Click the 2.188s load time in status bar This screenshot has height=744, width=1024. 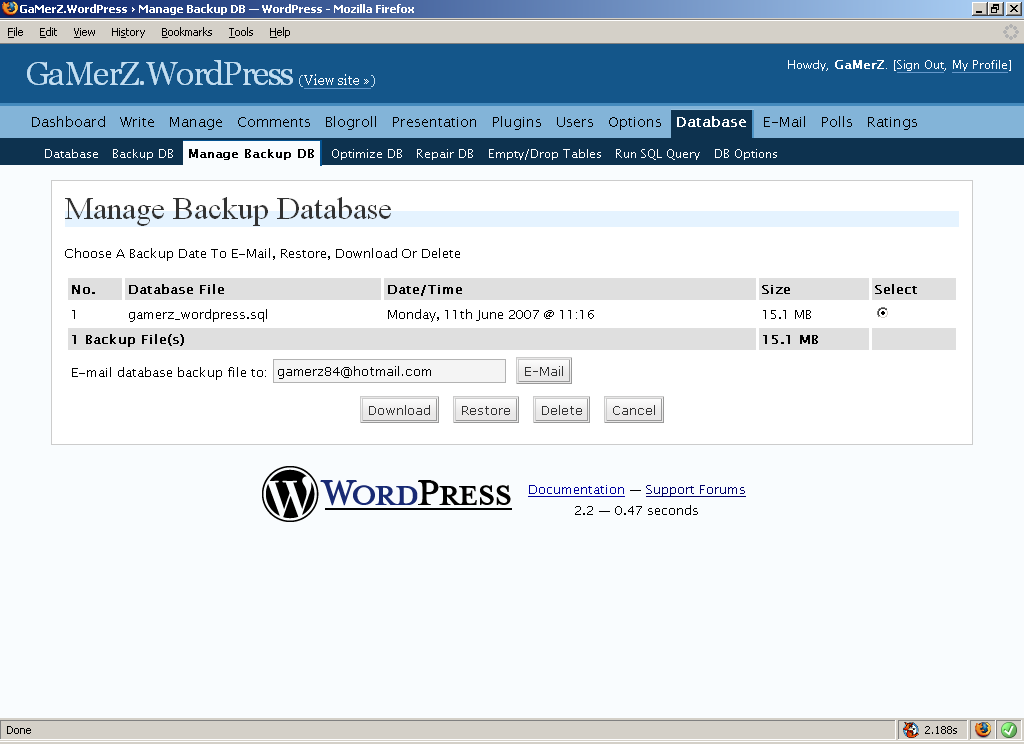click(x=940, y=730)
